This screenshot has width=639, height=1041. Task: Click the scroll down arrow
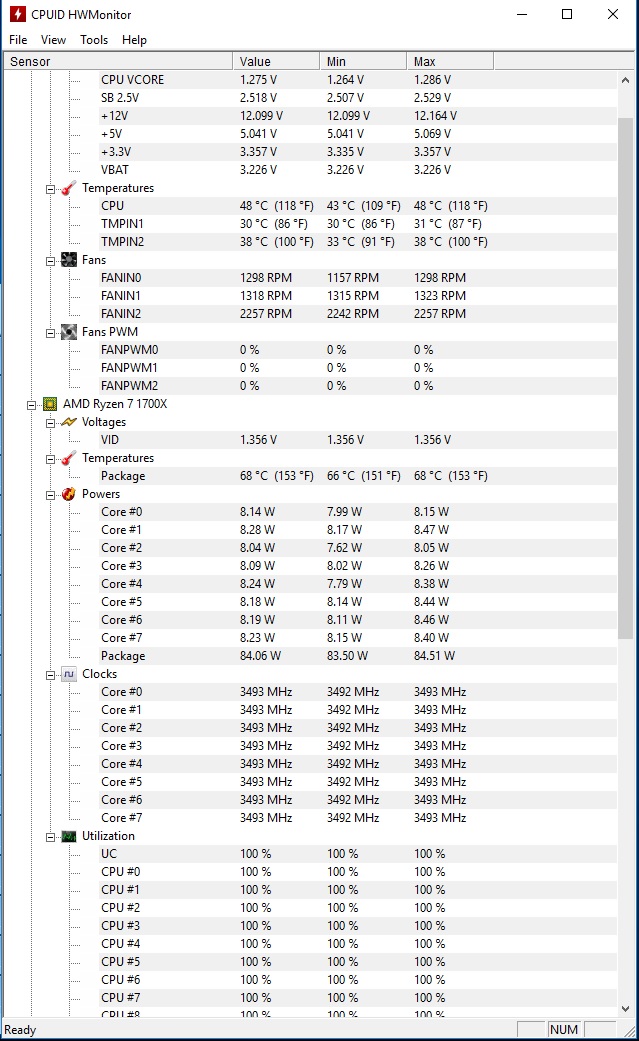pyautogui.click(x=625, y=1008)
